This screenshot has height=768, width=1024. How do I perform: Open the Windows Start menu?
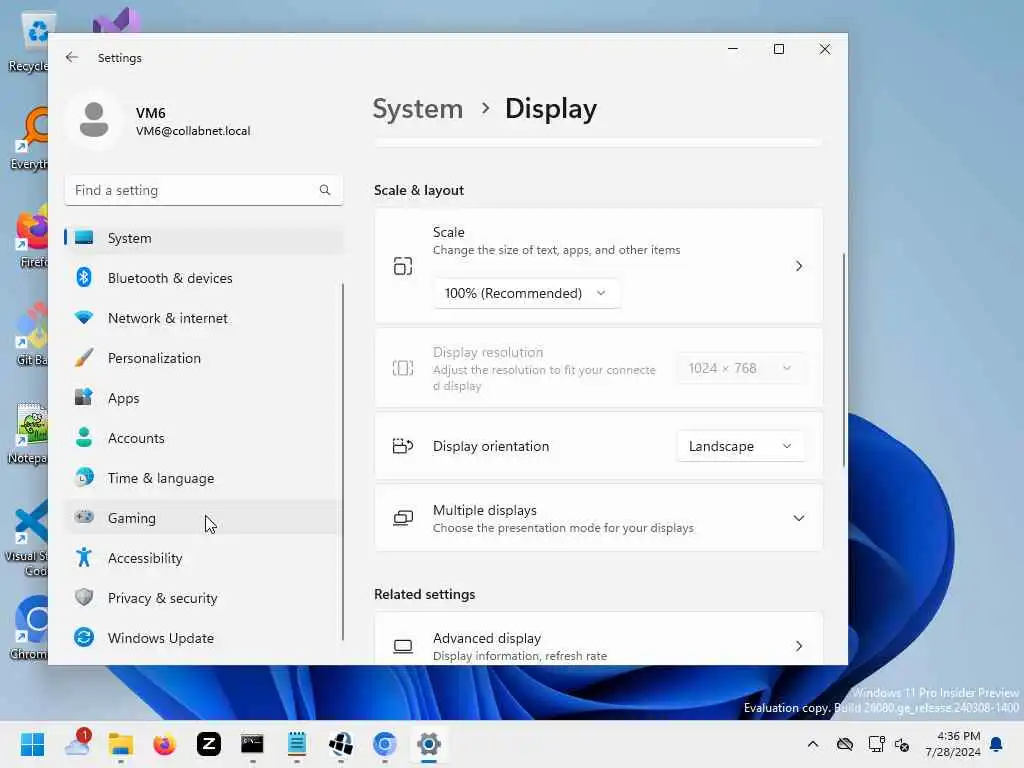33,744
